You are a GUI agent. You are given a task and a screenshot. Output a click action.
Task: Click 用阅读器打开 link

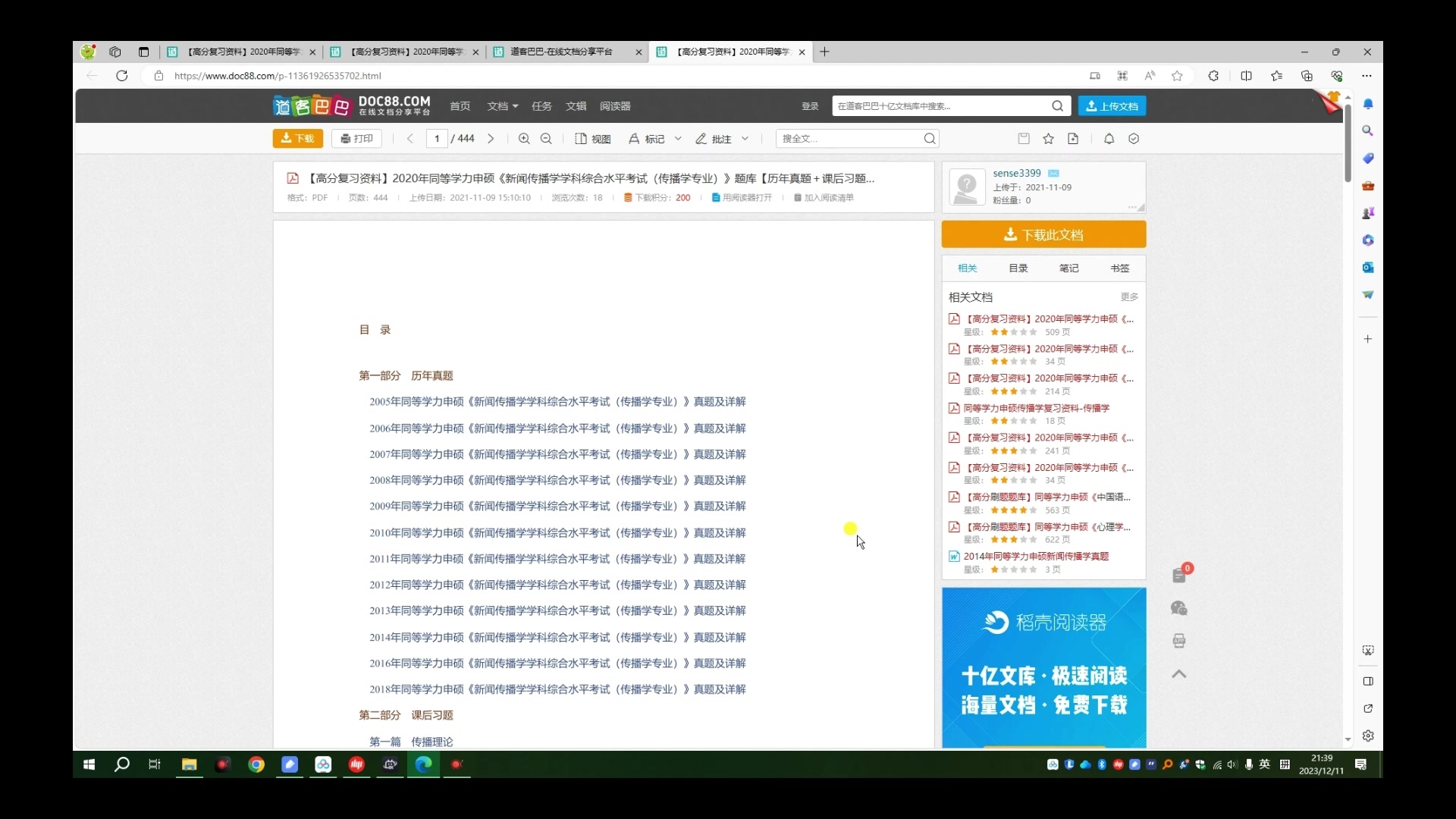[x=742, y=198]
